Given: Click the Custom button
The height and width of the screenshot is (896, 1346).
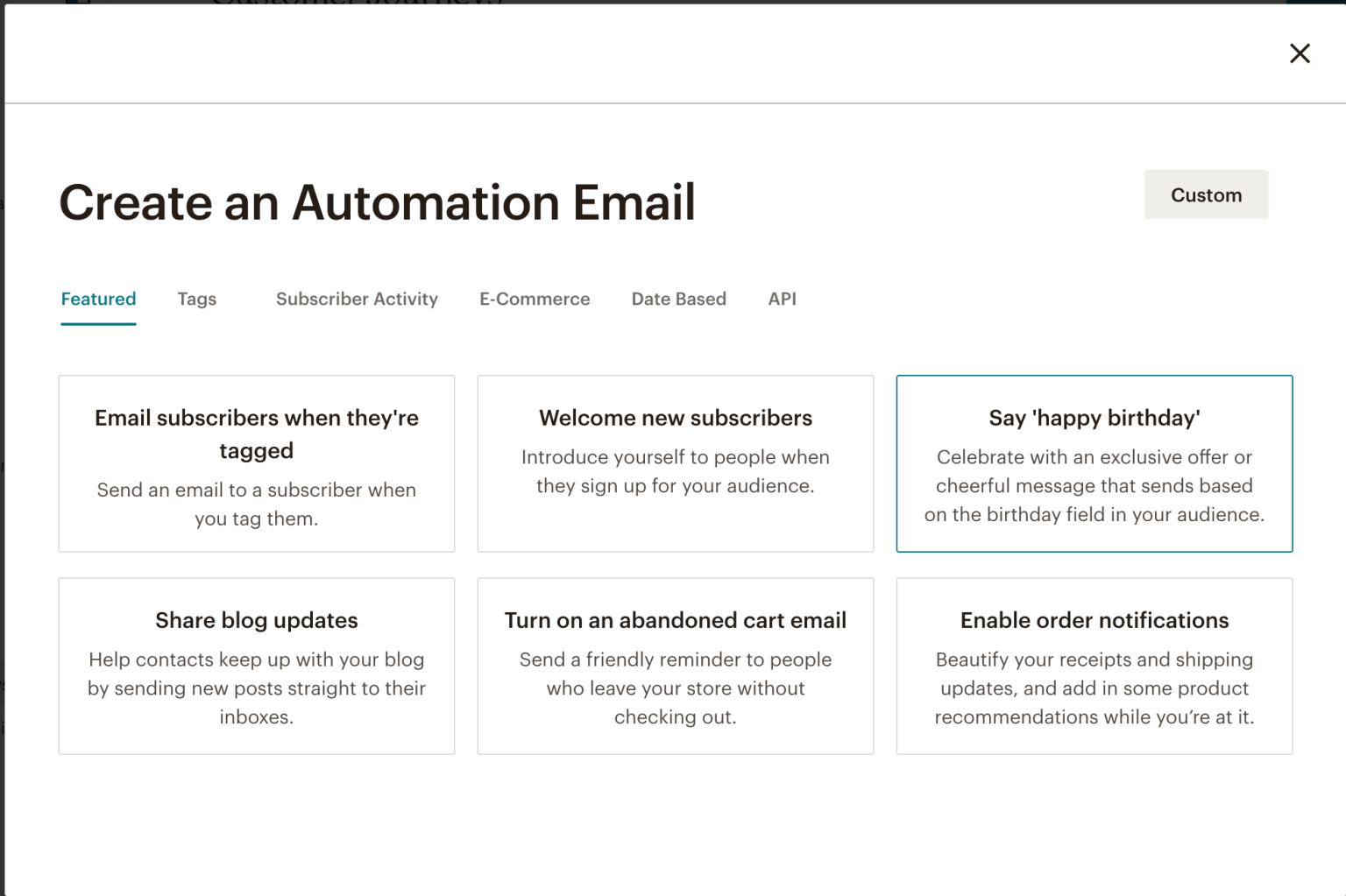Looking at the screenshot, I should 1206,194.
